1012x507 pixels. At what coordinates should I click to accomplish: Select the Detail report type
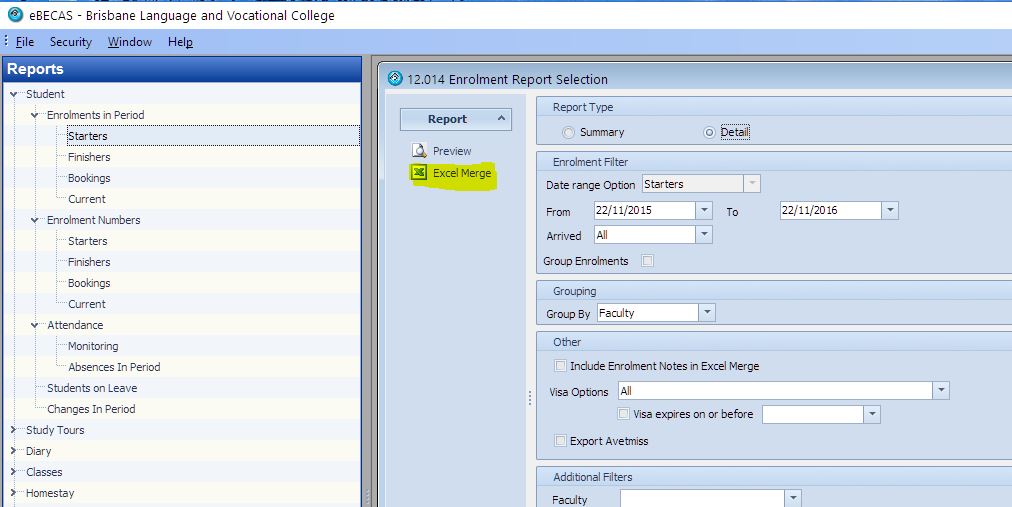[710, 132]
